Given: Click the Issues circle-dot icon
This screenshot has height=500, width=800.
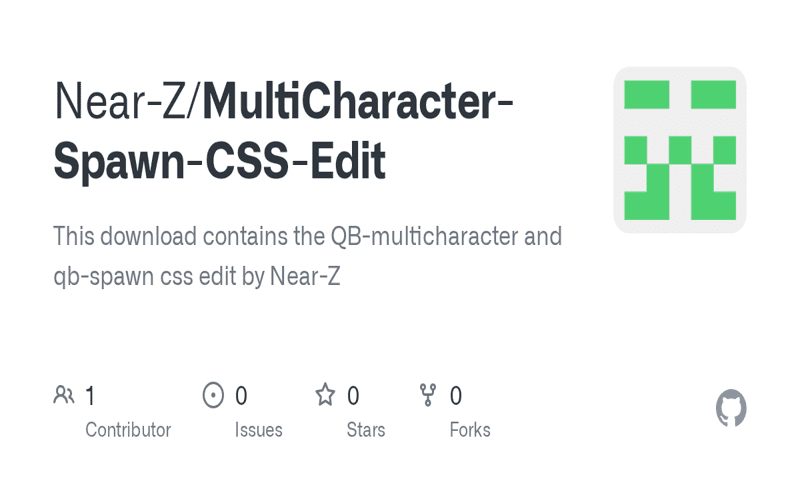Looking at the screenshot, I should (213, 395).
